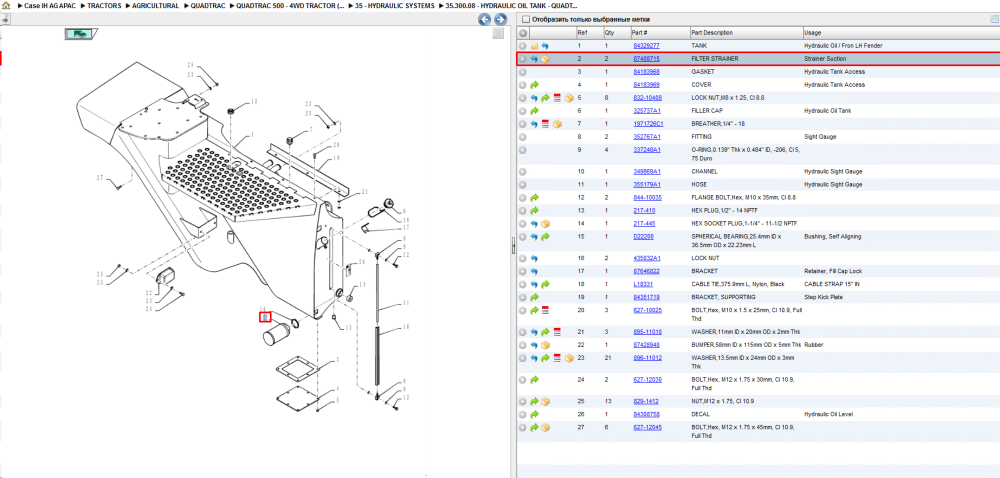Add GASKET row using its plus icon
Screen dimensions: 1000x478
[523, 71]
